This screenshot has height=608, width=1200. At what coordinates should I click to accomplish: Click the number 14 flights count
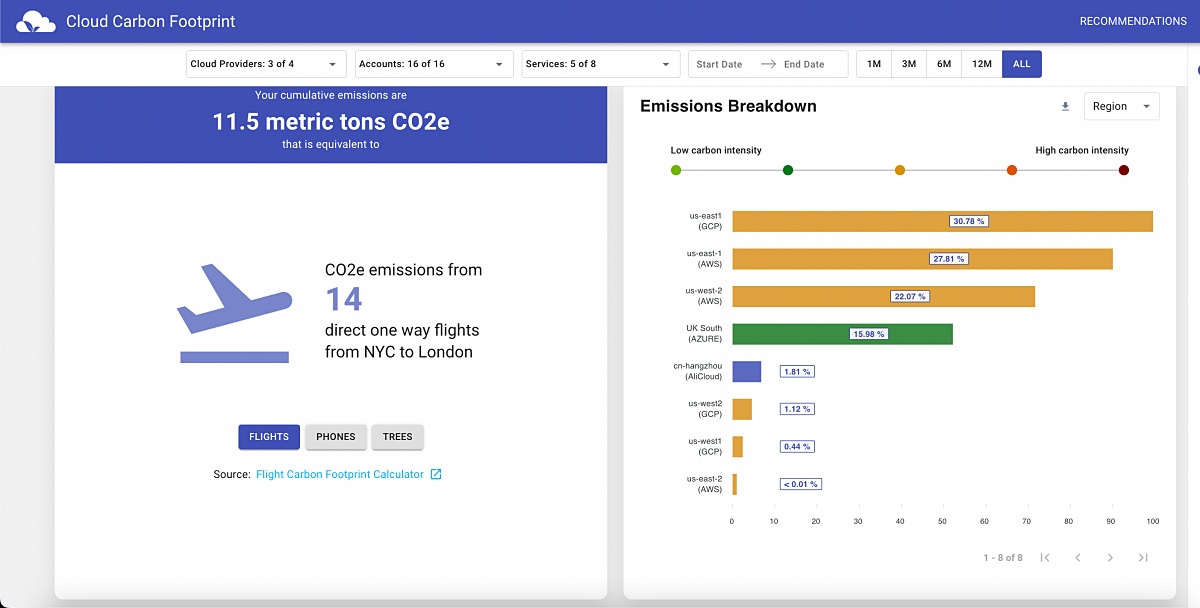coord(344,299)
